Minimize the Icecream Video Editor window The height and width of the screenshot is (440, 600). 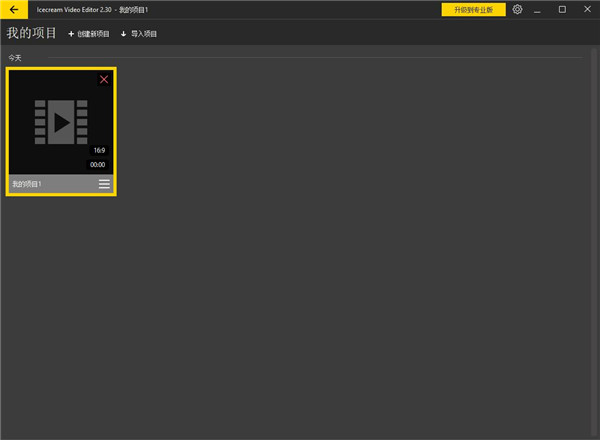(x=540, y=9)
